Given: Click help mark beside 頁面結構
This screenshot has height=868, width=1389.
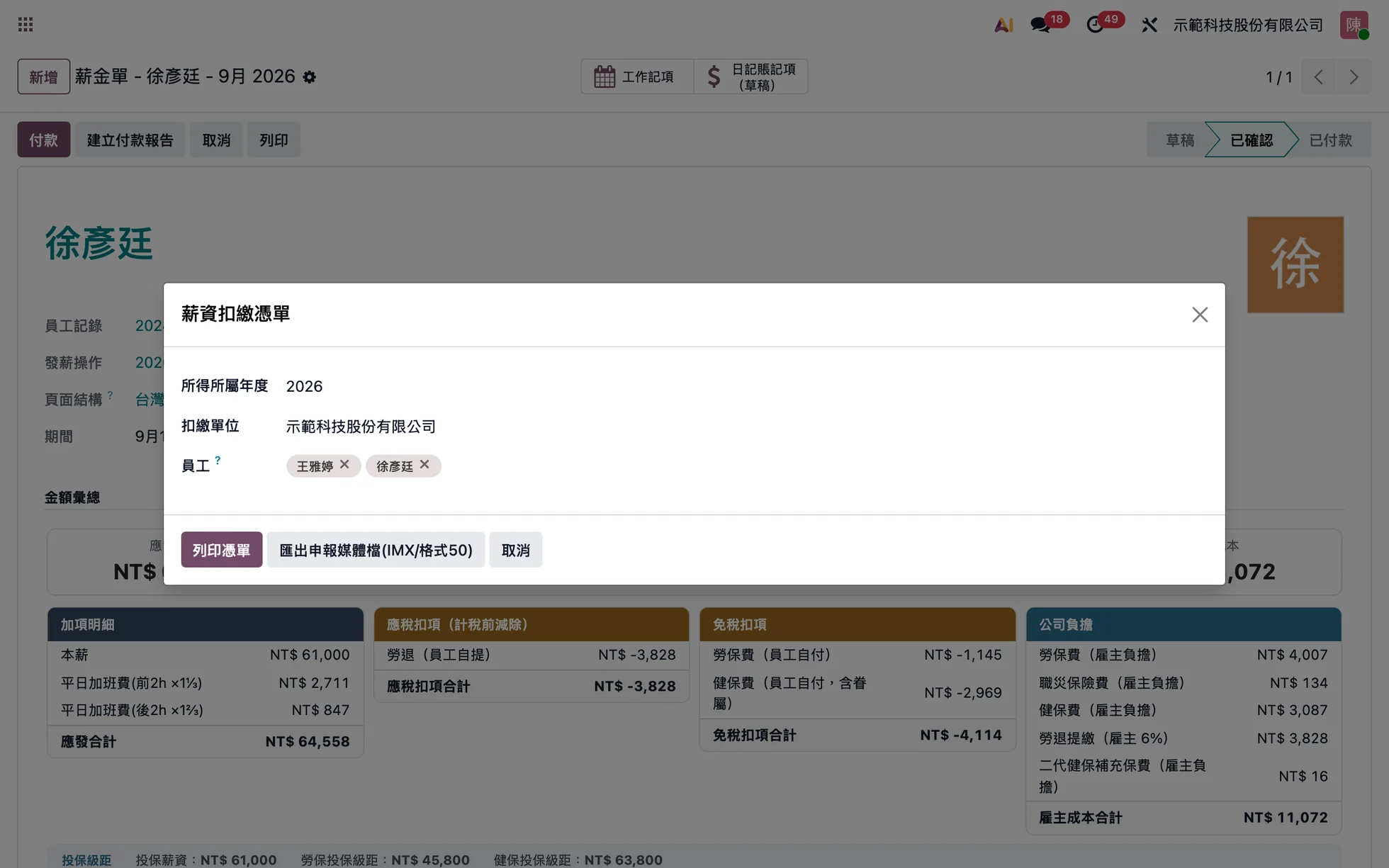Looking at the screenshot, I should [111, 395].
